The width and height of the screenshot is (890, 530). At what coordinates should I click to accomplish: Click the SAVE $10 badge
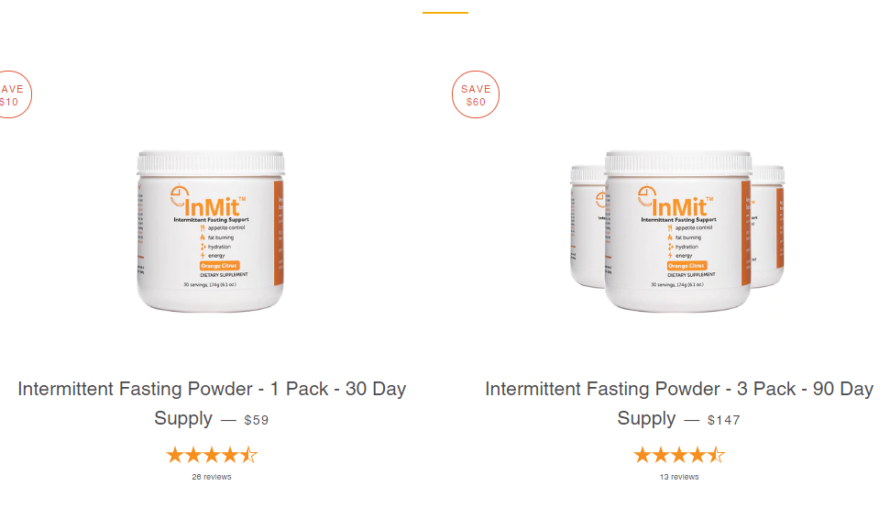pyautogui.click(x=11, y=95)
